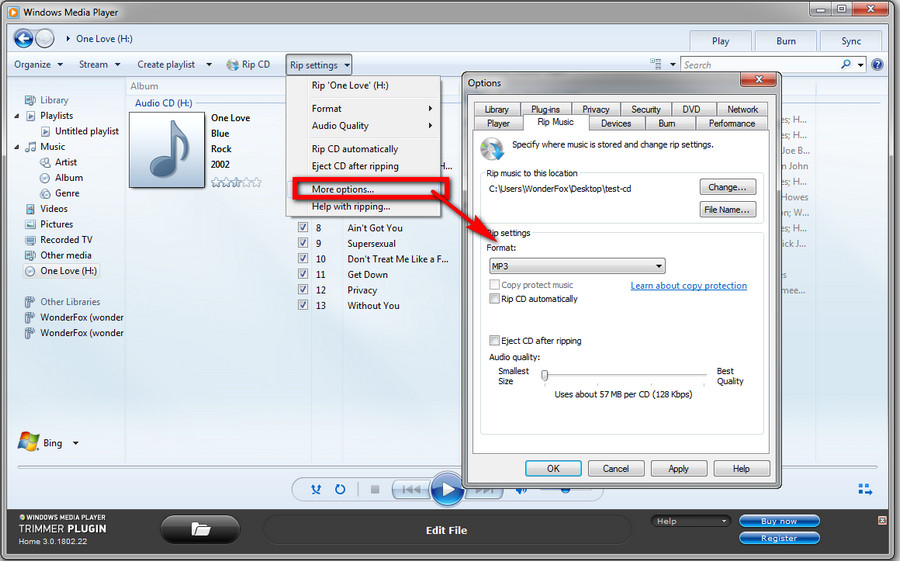This screenshot has width=900, height=562.
Task: Uncheck track 12 Privacy
Action: 302,289
